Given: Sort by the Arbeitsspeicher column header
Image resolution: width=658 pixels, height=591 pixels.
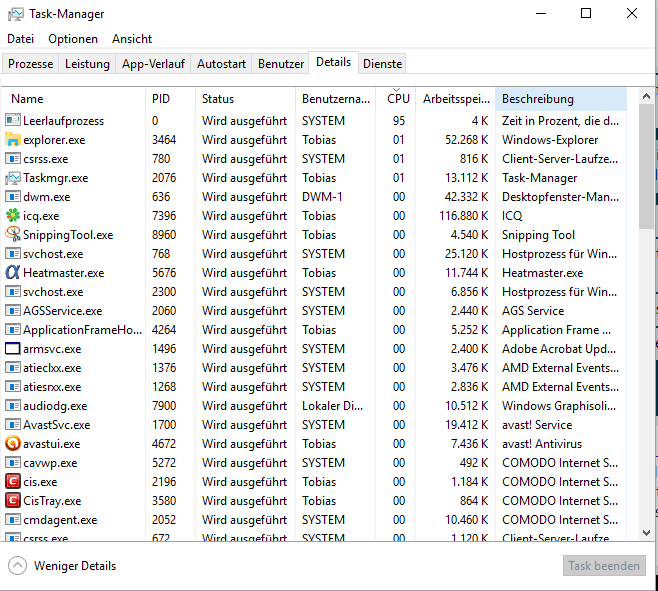Looking at the screenshot, I should point(456,99).
